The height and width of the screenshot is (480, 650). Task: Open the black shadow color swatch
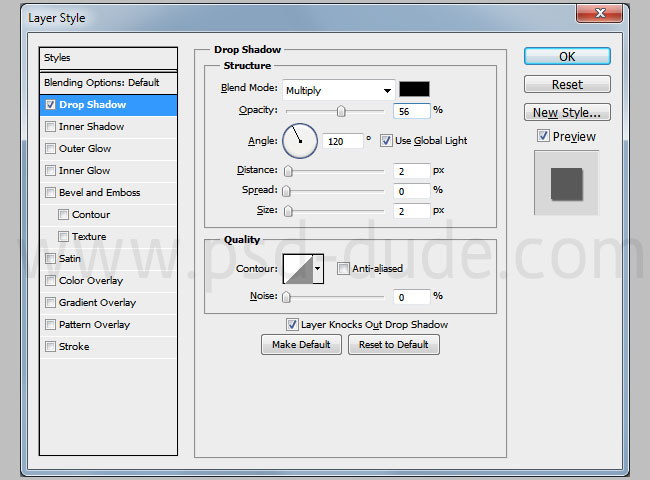point(414,89)
